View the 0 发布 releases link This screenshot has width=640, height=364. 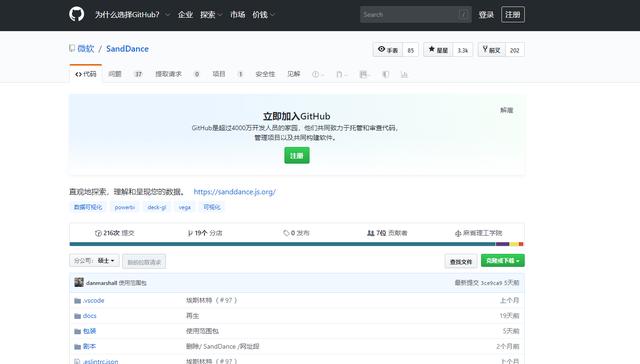296,233
